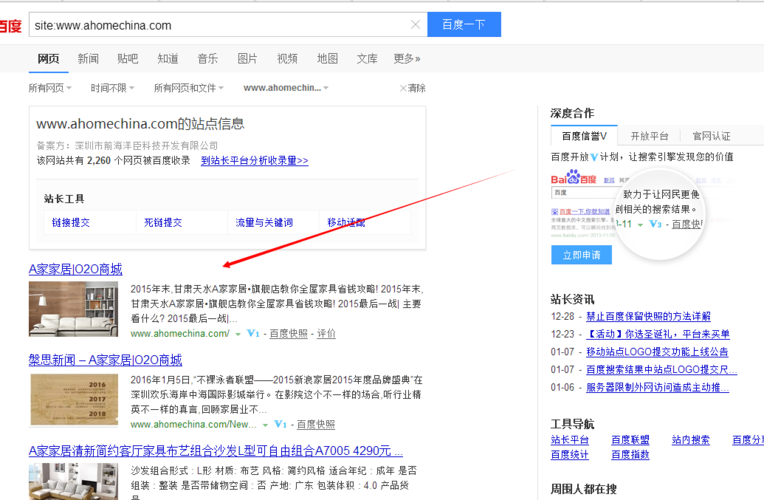Screen dimensions: 764x500
Task: Open the 磐思新闻 – A家家居|O2O商城 result
Action: pos(105,360)
